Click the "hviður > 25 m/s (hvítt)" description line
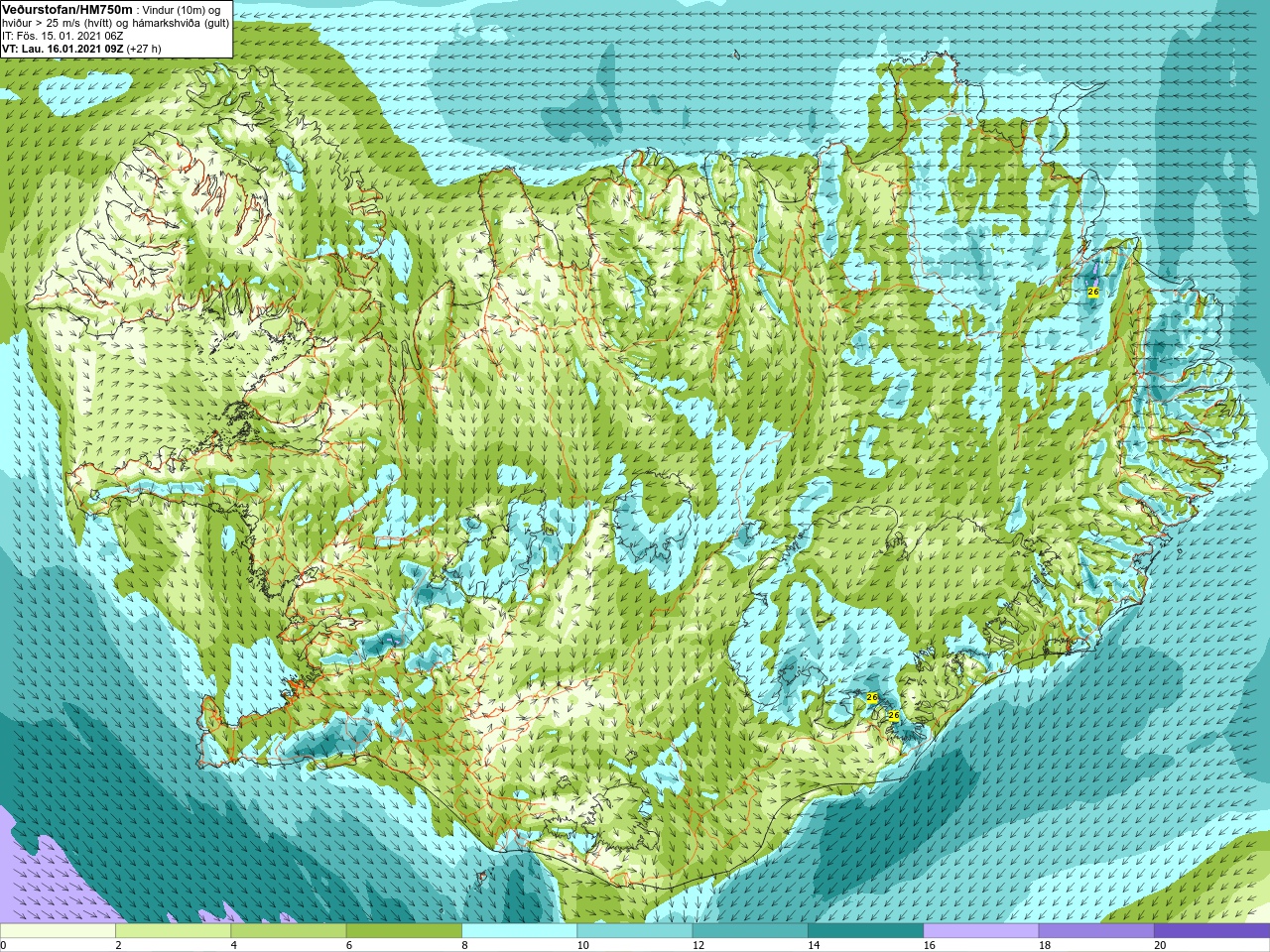Viewport: 1270px width, 952px height. click(x=59, y=23)
